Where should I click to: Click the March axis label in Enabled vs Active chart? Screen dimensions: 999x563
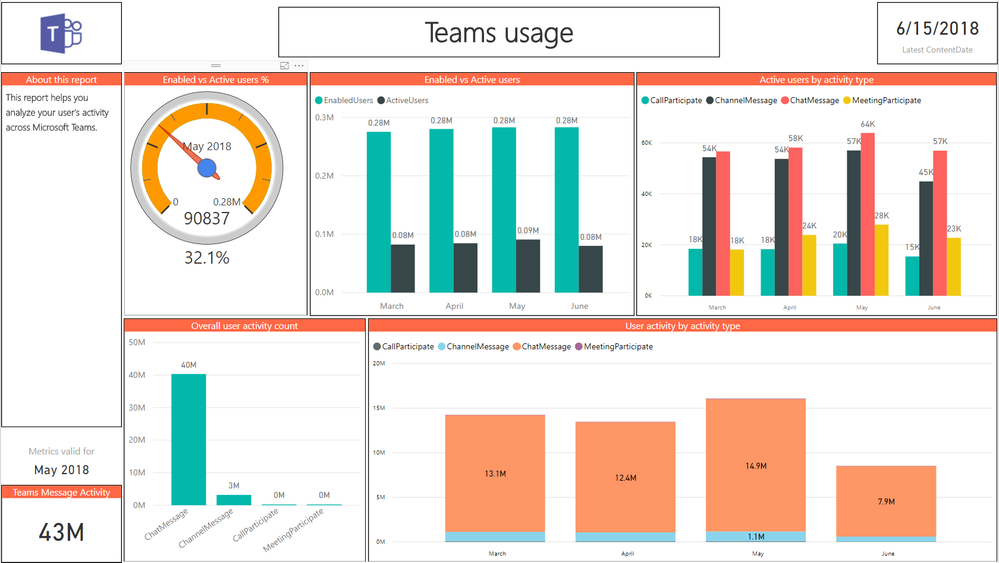coord(392,306)
